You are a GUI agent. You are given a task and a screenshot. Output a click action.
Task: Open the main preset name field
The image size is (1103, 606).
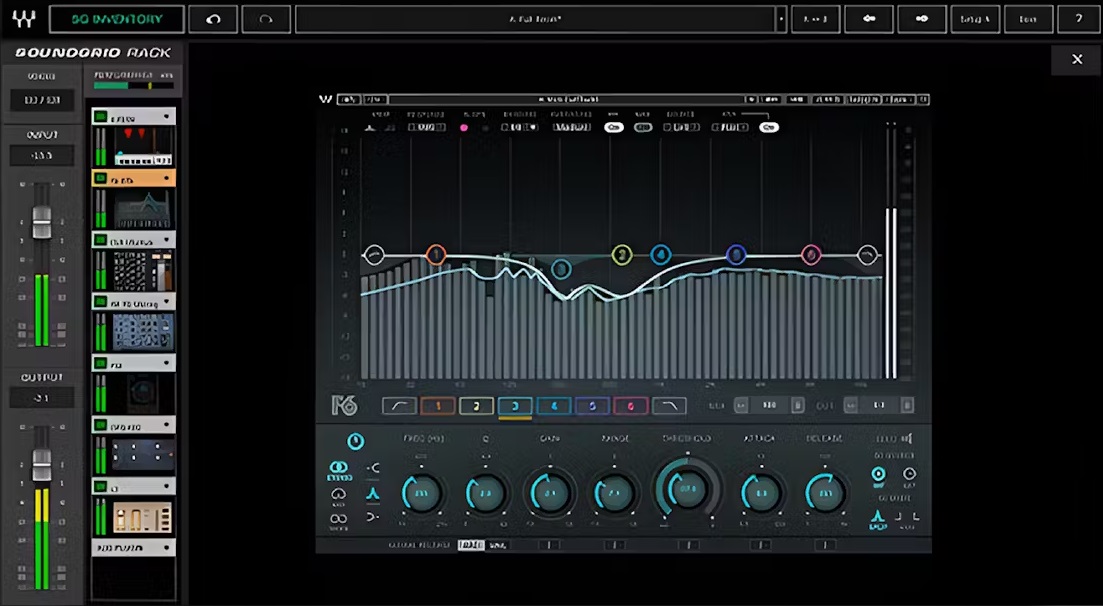(x=535, y=20)
